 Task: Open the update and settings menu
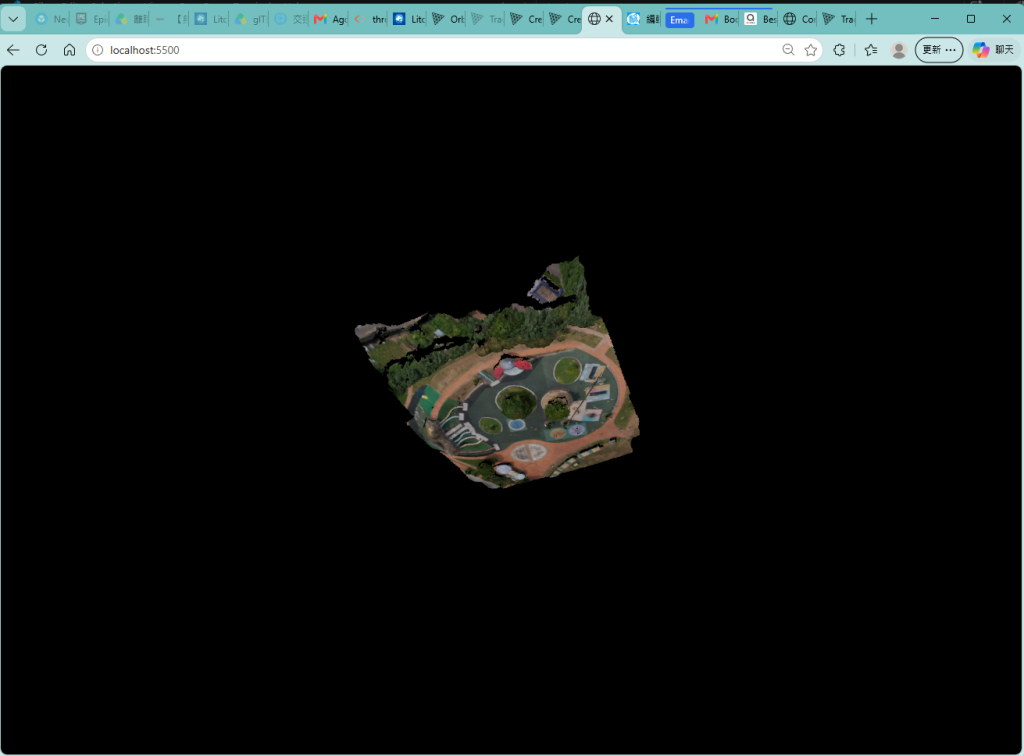pyautogui.click(x=938, y=50)
